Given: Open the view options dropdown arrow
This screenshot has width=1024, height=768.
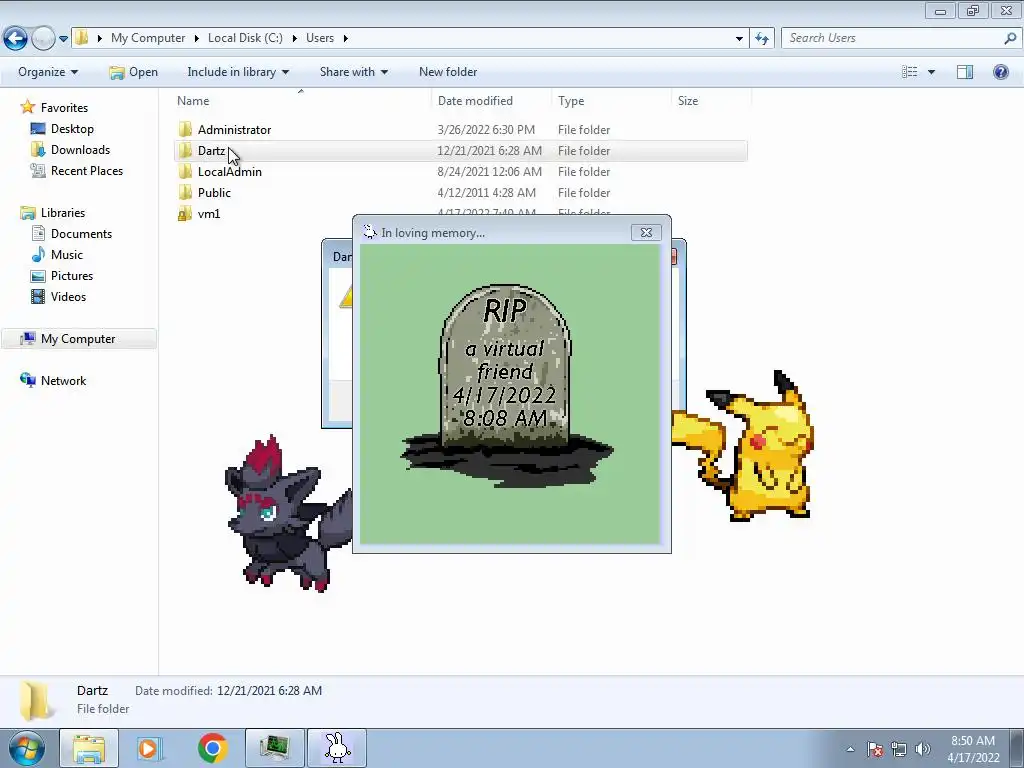Looking at the screenshot, I should click(x=931, y=72).
